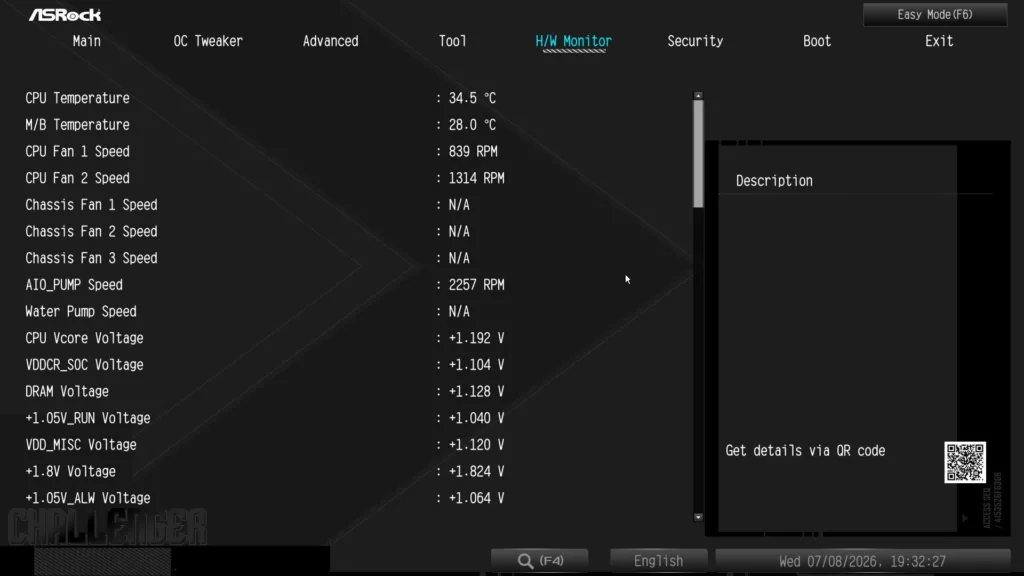Screen dimensions: 1024x576
Task: Click the +1.120 V value
Action: pyautogui.click(x=476, y=445)
